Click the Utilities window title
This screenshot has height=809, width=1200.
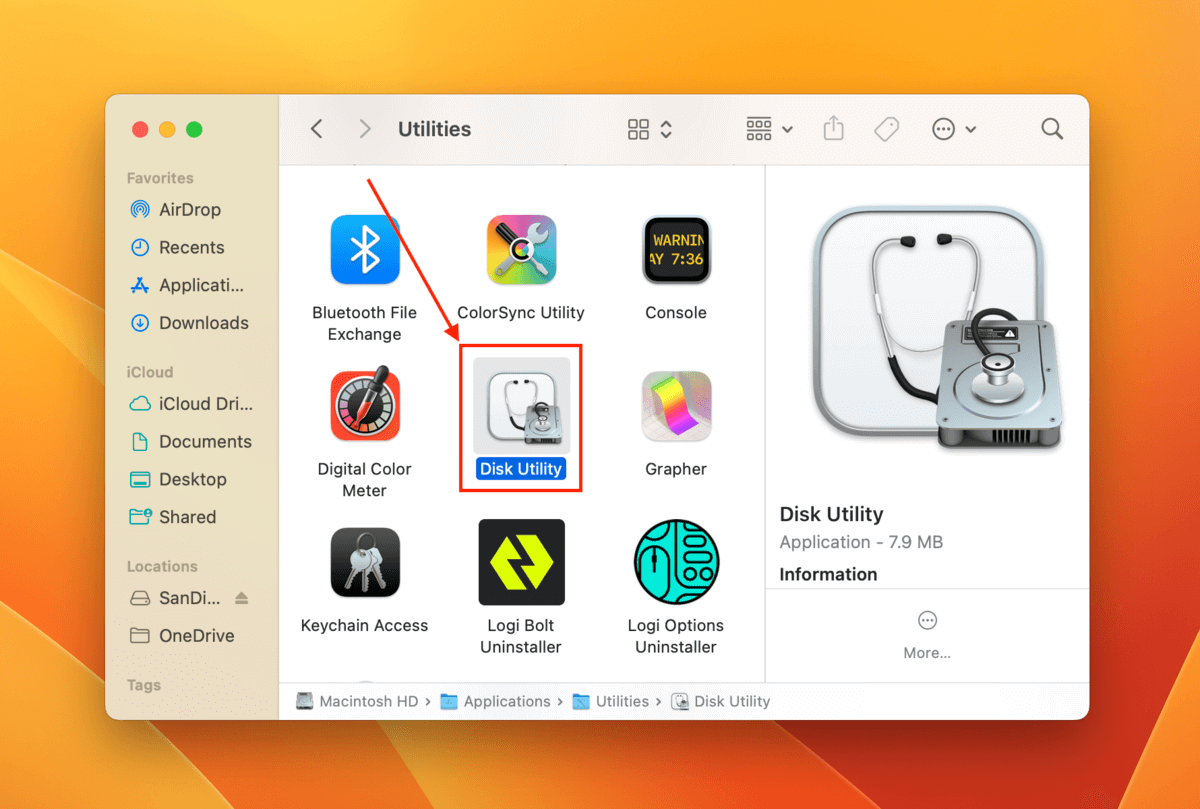[434, 129]
